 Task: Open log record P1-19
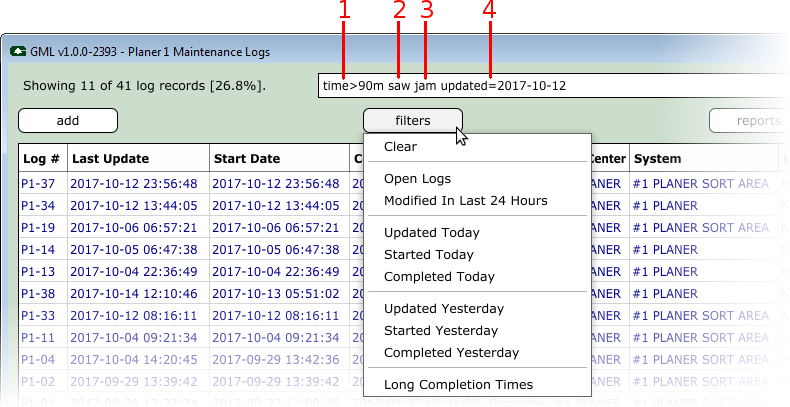tap(38, 228)
